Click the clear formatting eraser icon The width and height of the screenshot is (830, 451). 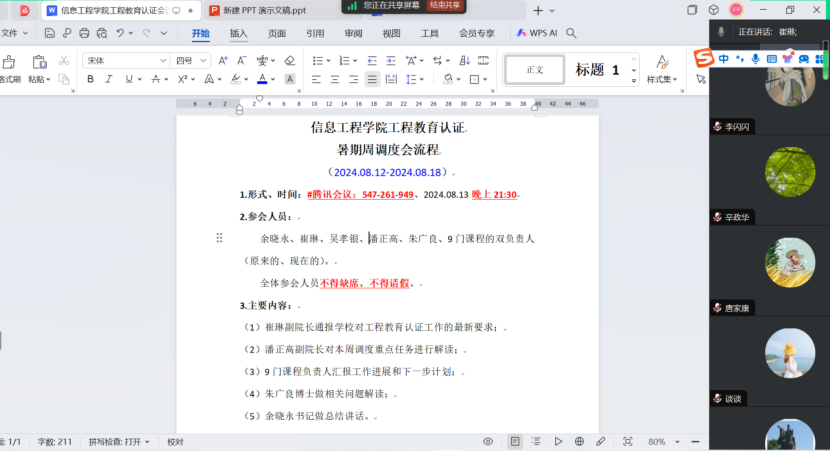coord(289,61)
